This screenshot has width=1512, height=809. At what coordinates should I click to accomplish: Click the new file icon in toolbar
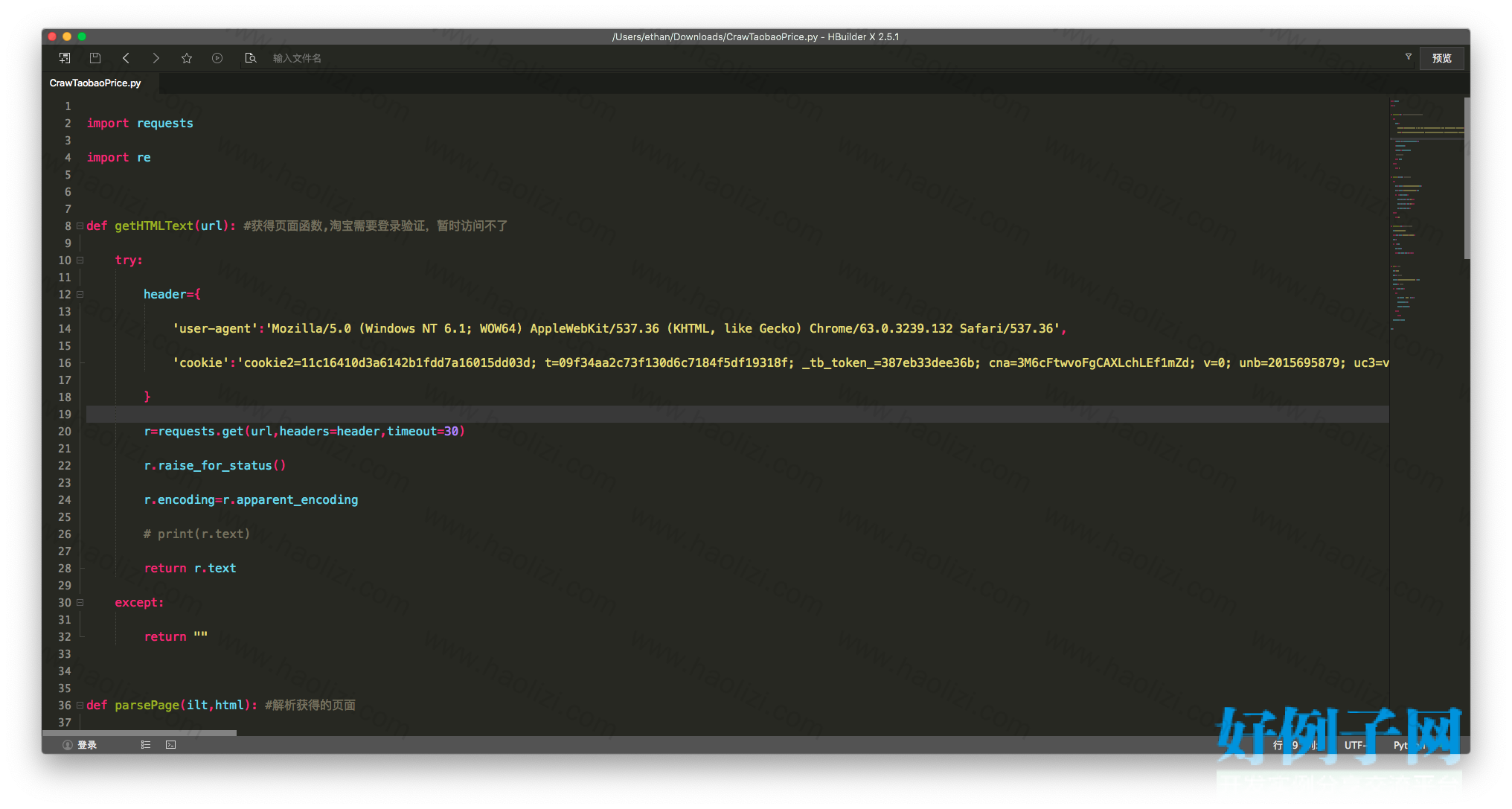(65, 58)
